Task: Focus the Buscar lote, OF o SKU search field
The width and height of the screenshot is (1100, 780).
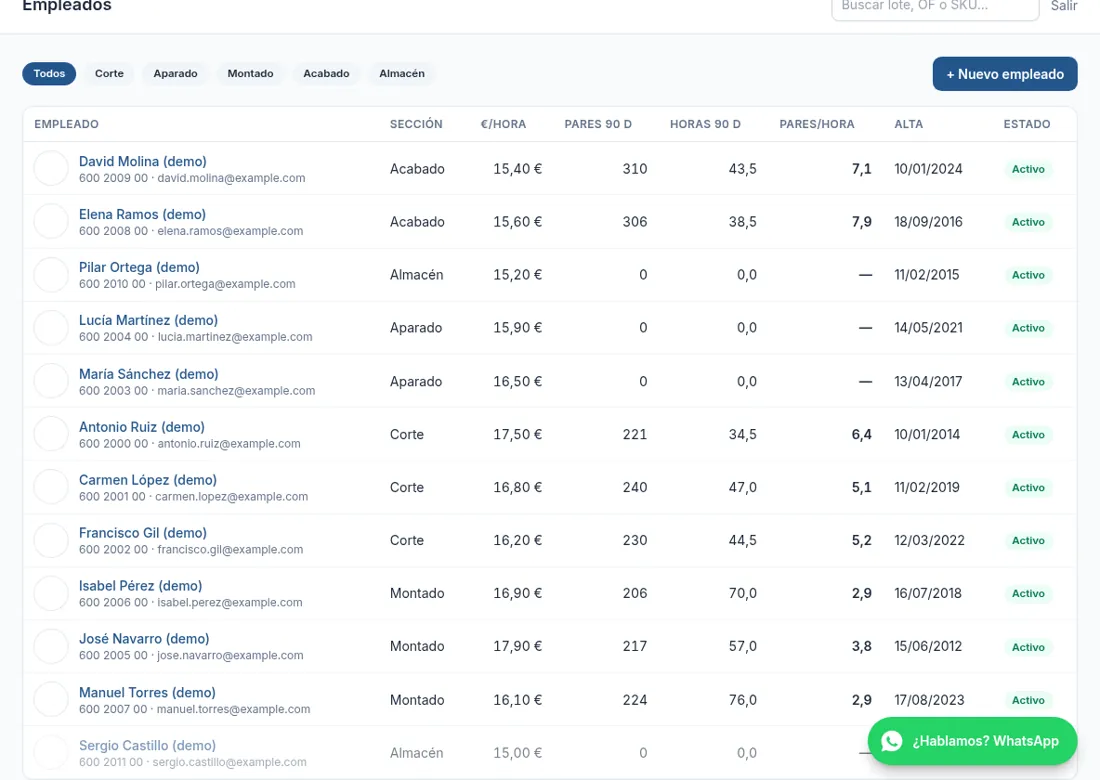Action: pyautogui.click(x=935, y=7)
